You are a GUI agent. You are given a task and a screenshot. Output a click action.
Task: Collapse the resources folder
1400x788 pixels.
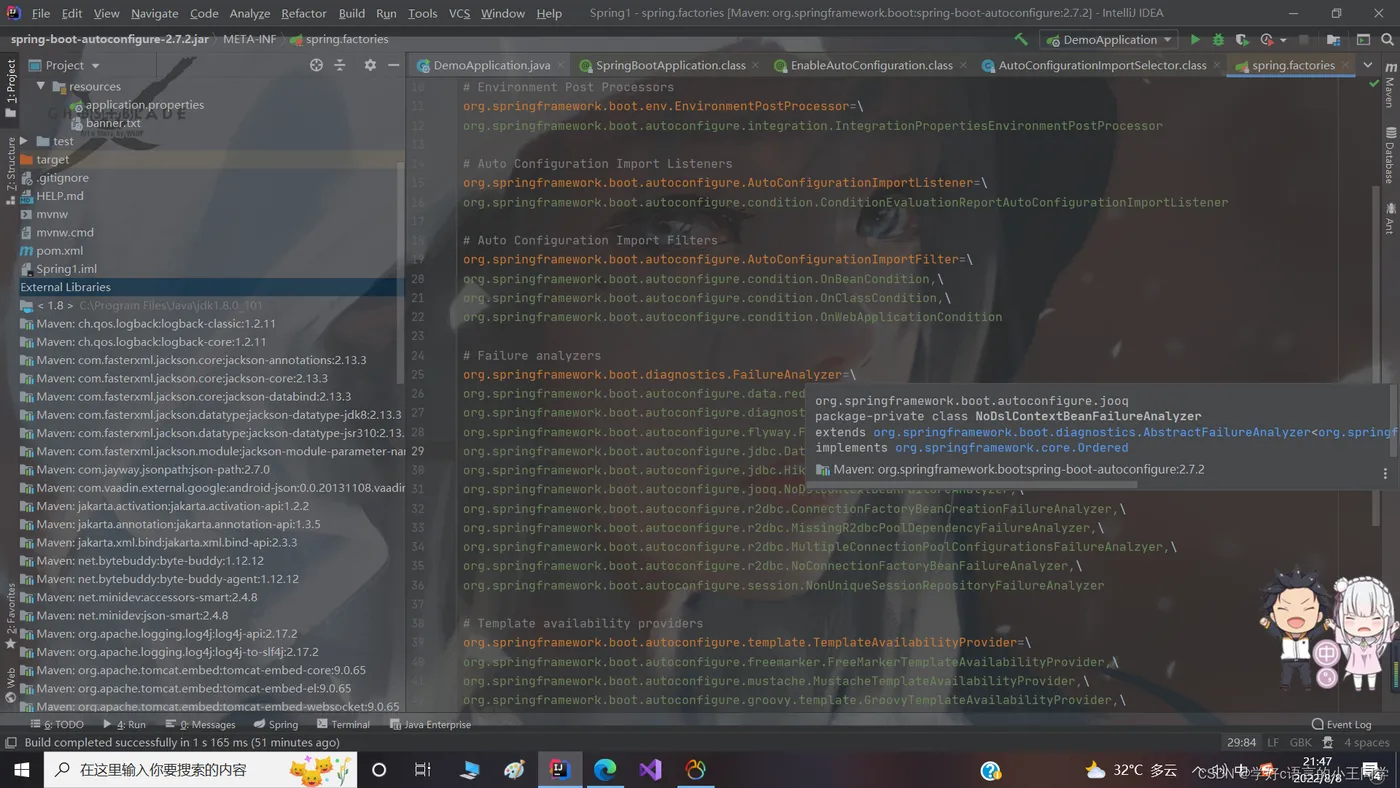[41, 86]
